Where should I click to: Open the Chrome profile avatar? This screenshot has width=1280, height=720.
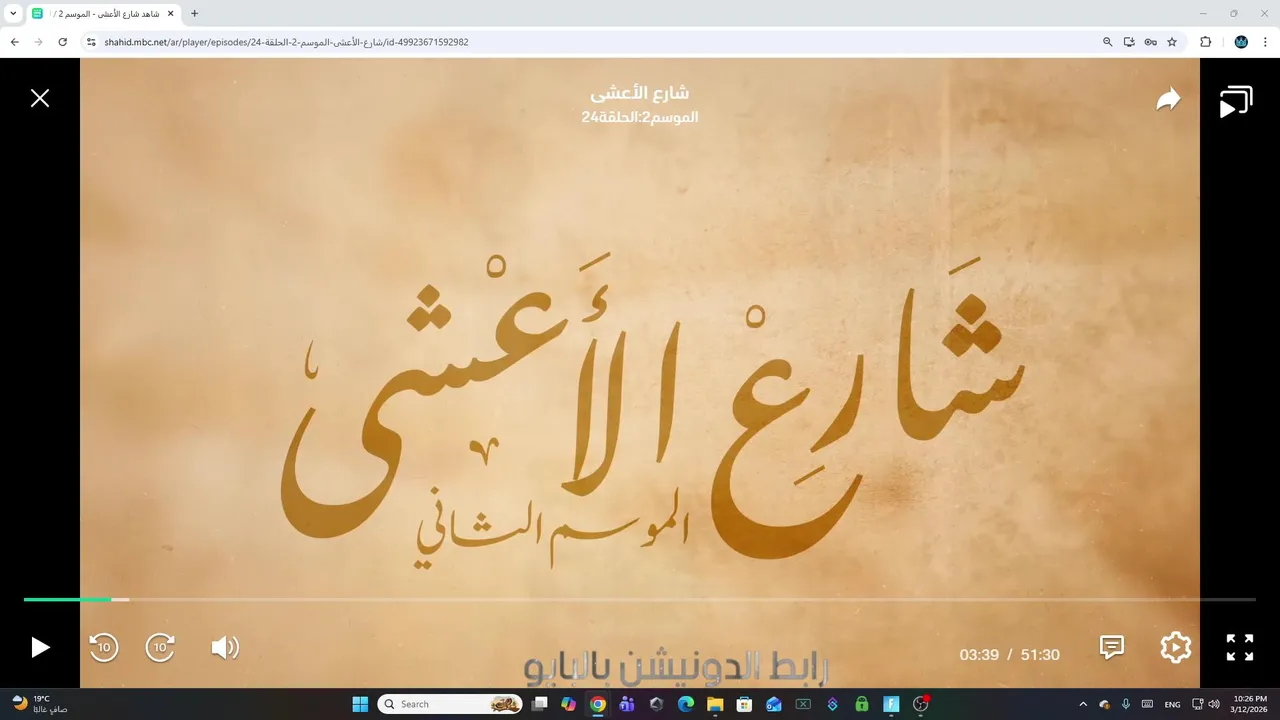coord(1241,42)
